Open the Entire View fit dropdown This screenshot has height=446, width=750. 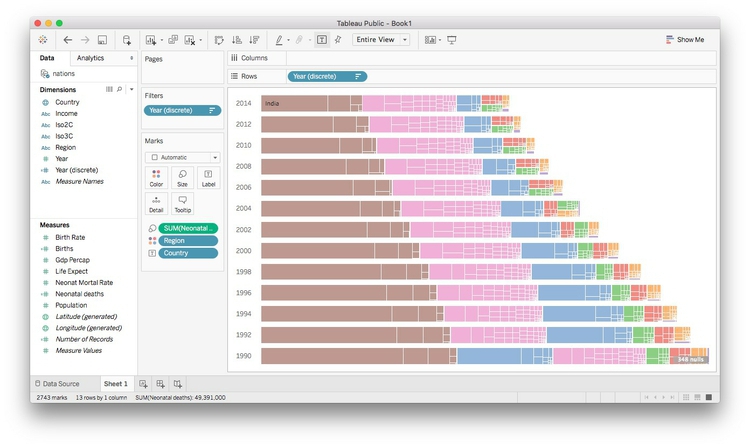click(381, 40)
